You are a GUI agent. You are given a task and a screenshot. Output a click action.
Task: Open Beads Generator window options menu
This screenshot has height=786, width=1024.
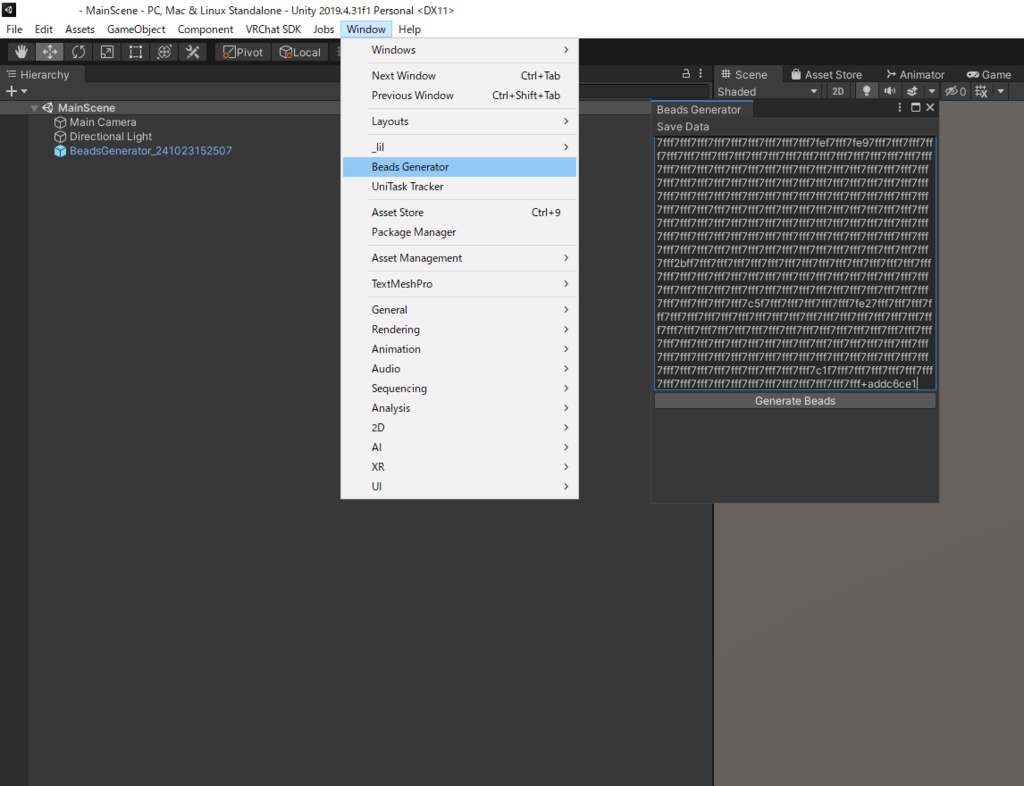tap(900, 108)
